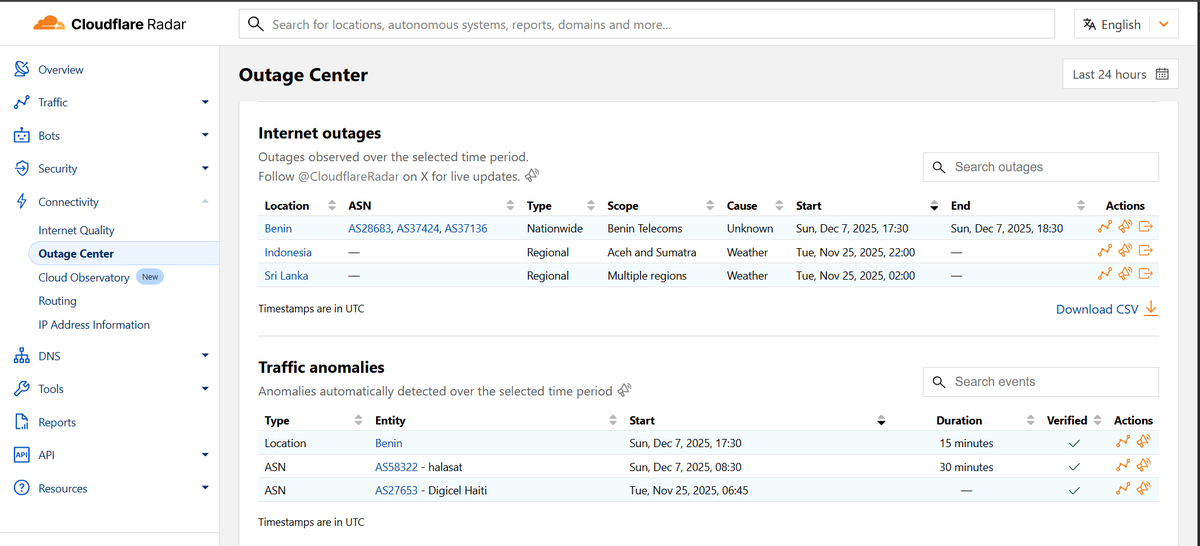Click the export icon in Benin outage row
This screenshot has height=546, width=1200.
coord(1147,228)
